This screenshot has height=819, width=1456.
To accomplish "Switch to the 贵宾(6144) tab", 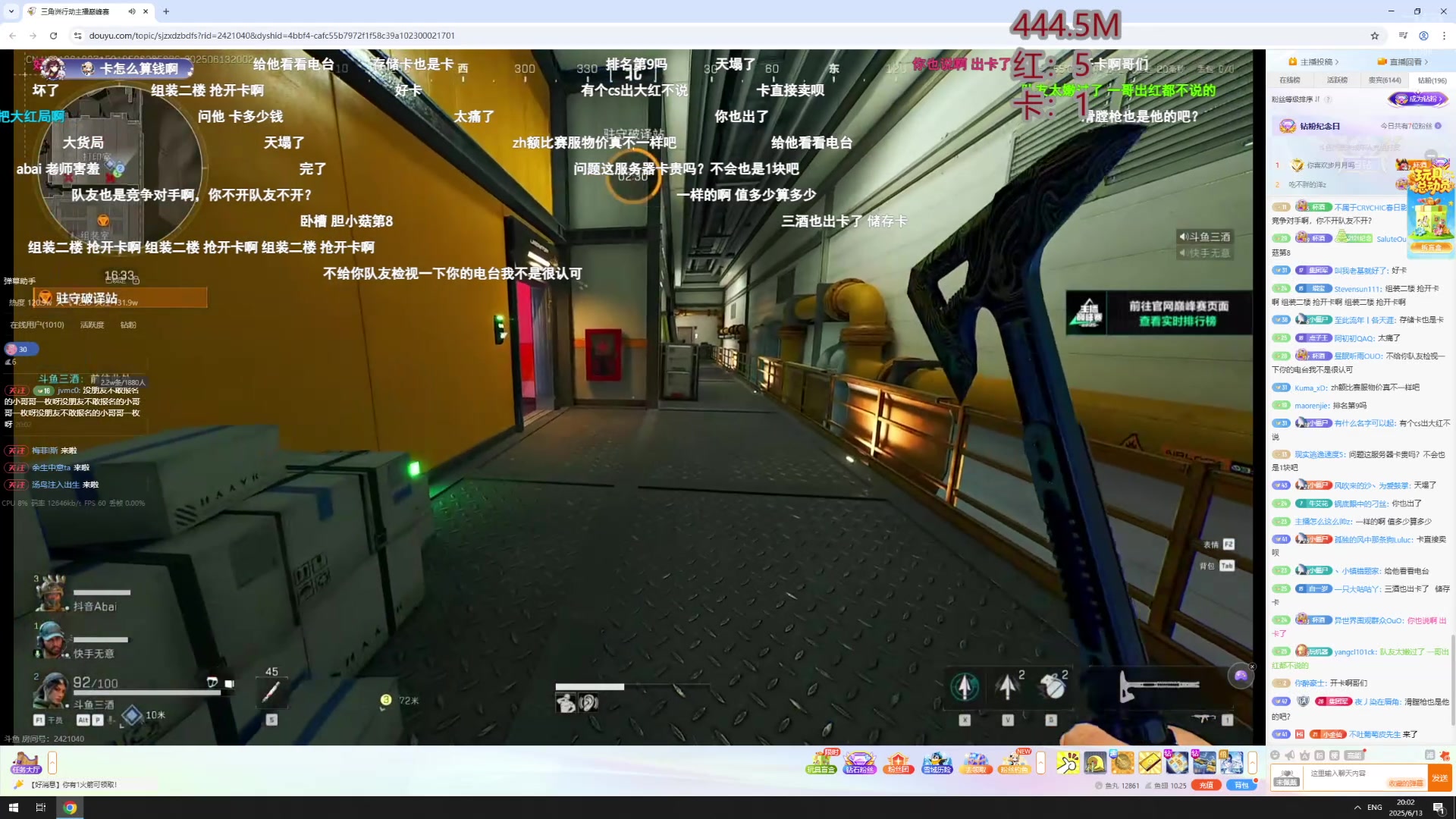I will (1385, 80).
